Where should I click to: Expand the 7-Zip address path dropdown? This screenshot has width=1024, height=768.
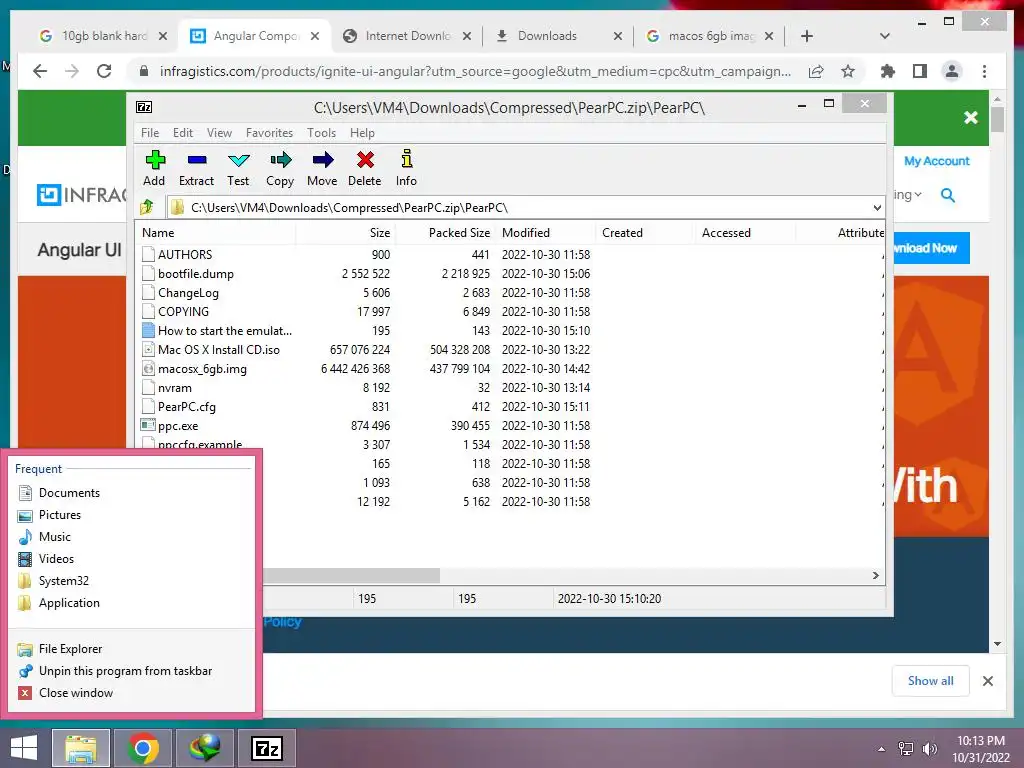click(877, 208)
